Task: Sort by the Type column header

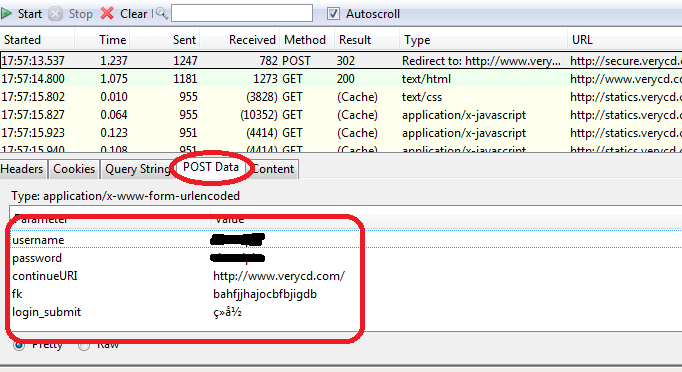Action: click(483, 40)
